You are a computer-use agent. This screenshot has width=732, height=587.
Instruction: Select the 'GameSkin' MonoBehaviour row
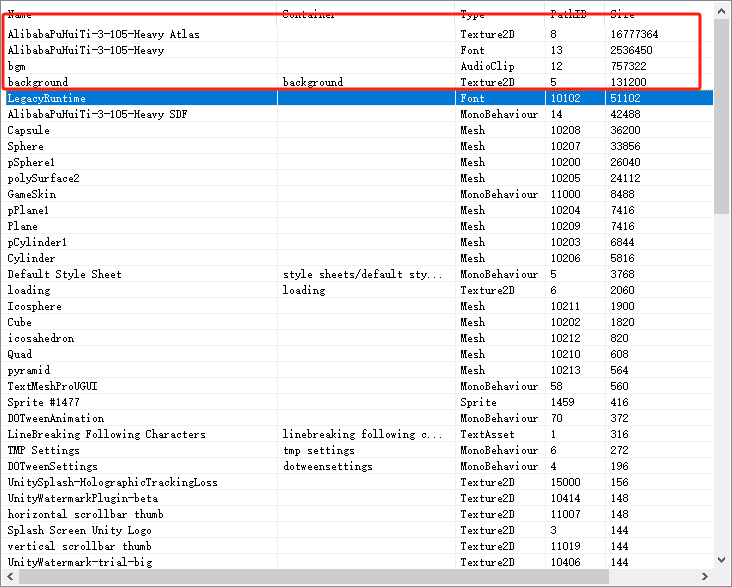tap(358, 194)
